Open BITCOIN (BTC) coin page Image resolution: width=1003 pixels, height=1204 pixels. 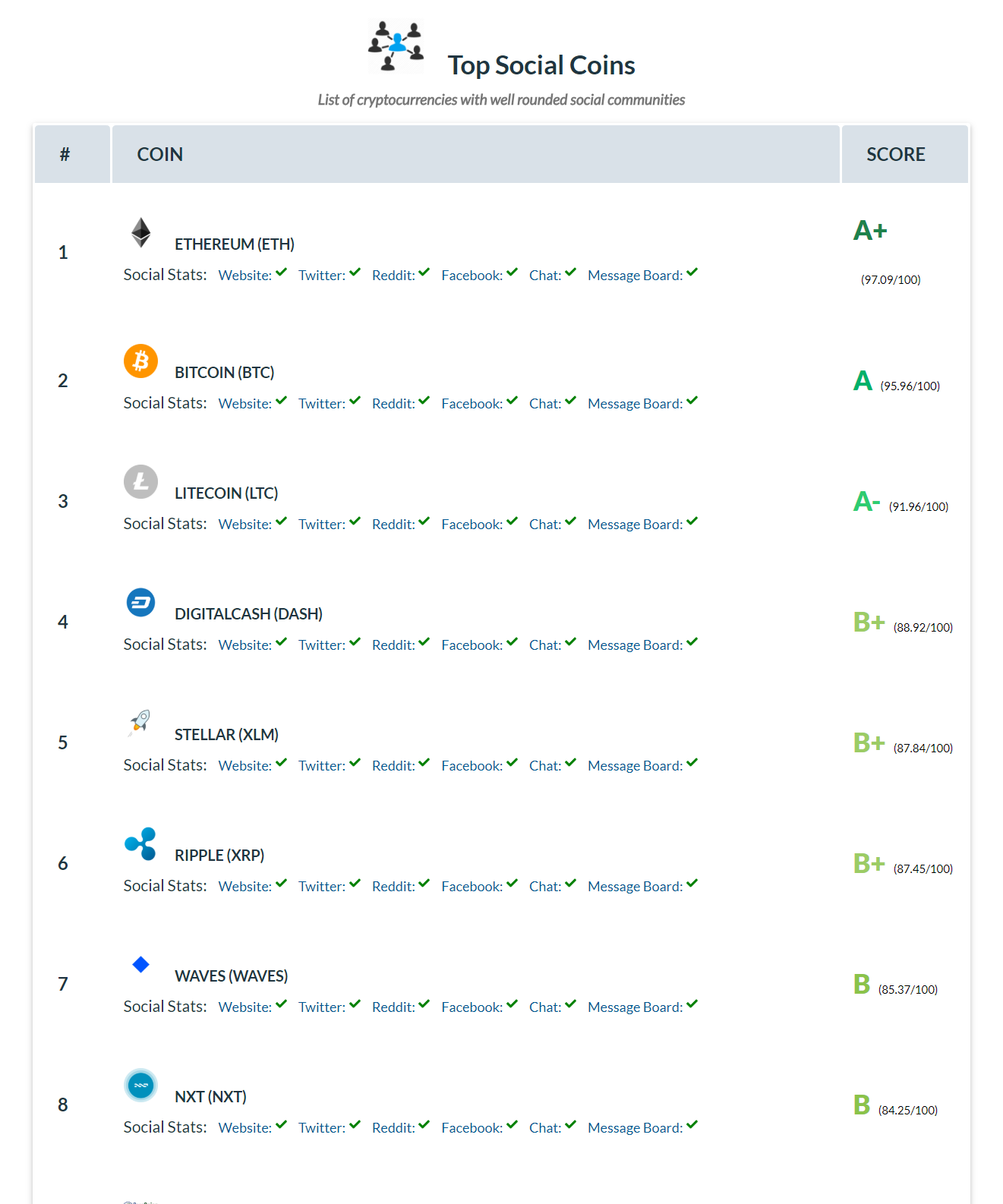225,373
